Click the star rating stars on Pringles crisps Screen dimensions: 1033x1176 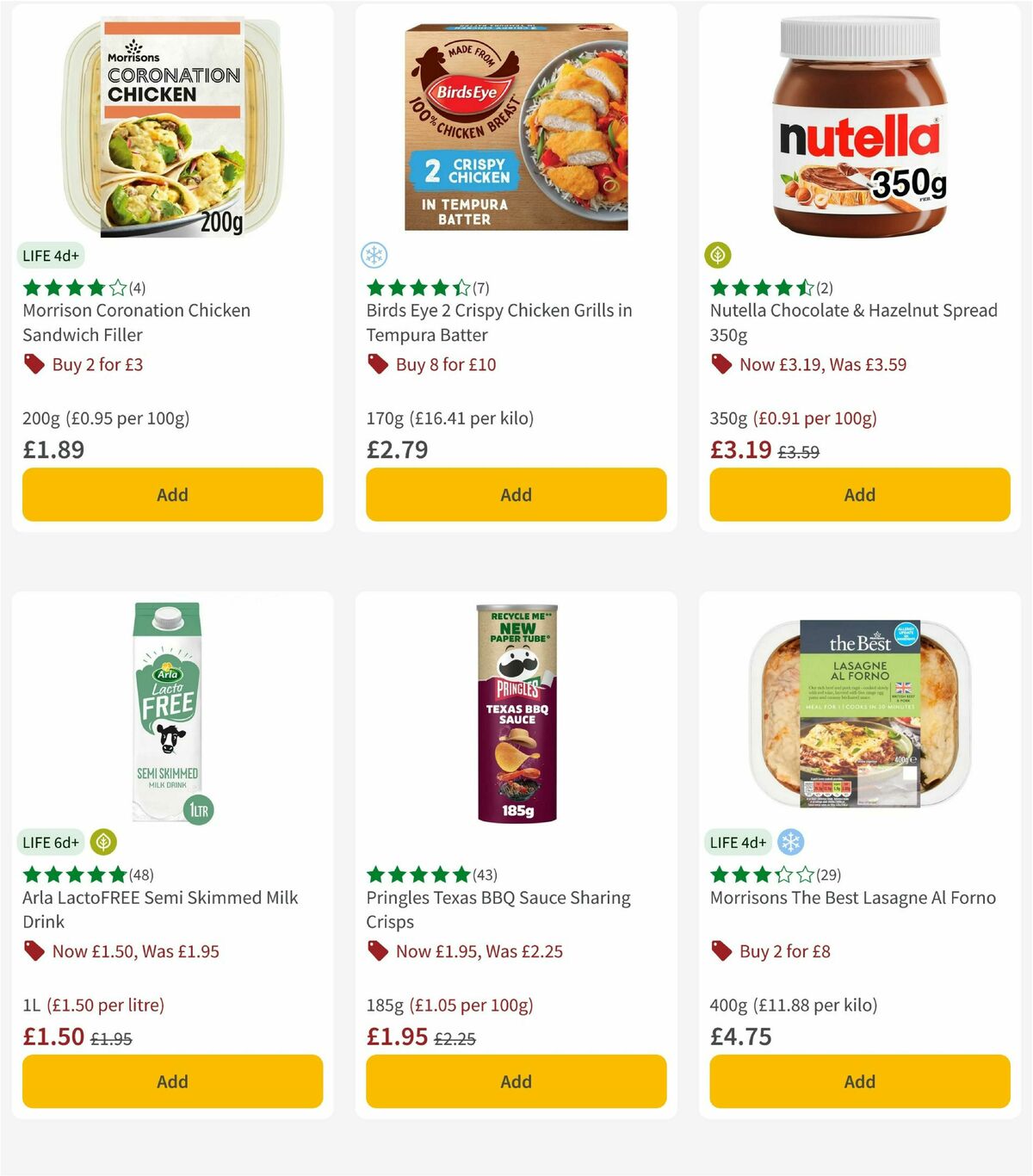(417, 874)
